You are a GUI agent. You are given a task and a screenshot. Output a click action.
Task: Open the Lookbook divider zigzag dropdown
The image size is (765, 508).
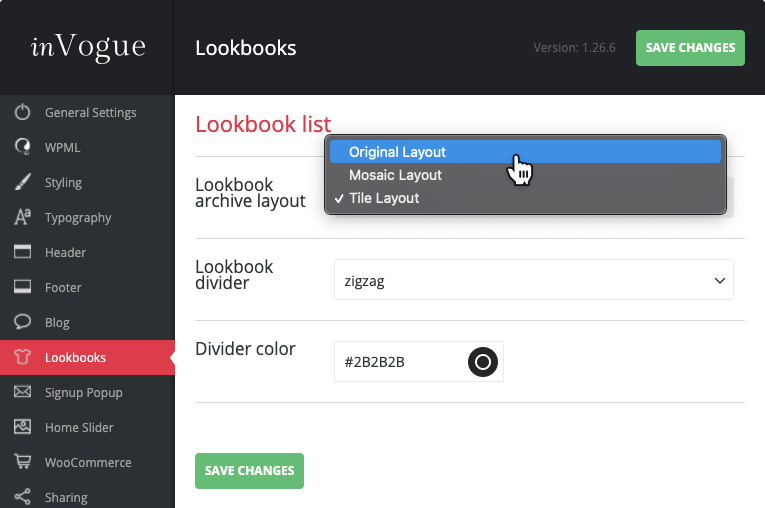pos(533,281)
